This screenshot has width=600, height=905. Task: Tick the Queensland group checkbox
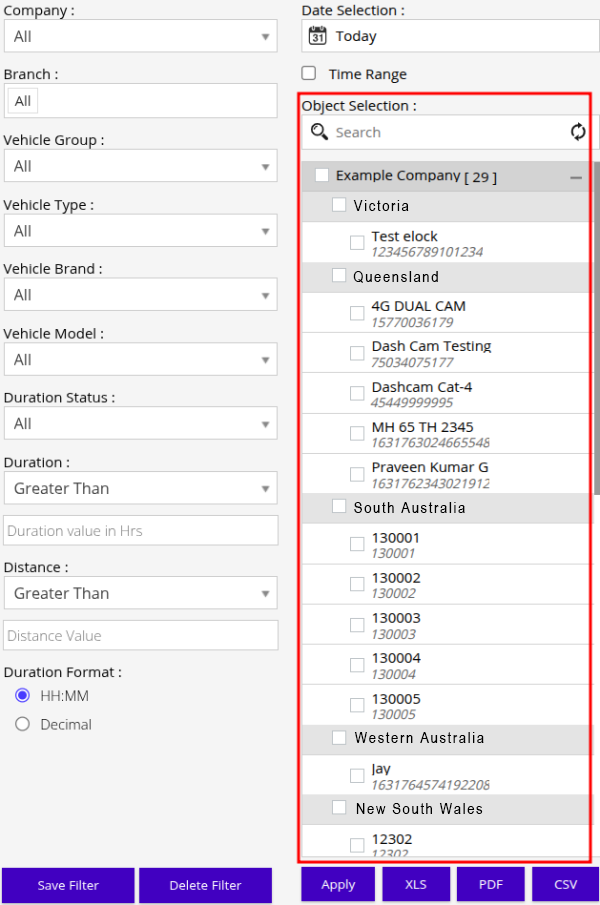coord(339,275)
